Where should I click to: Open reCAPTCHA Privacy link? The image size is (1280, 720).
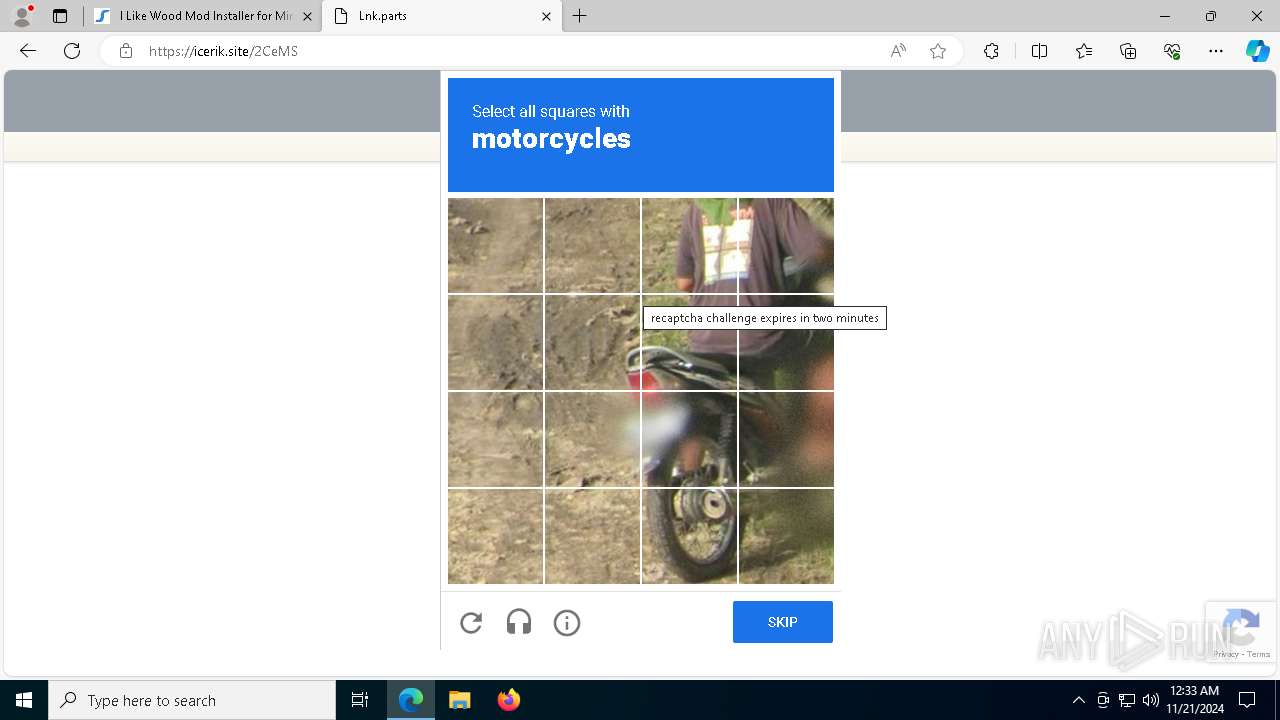pos(1226,654)
